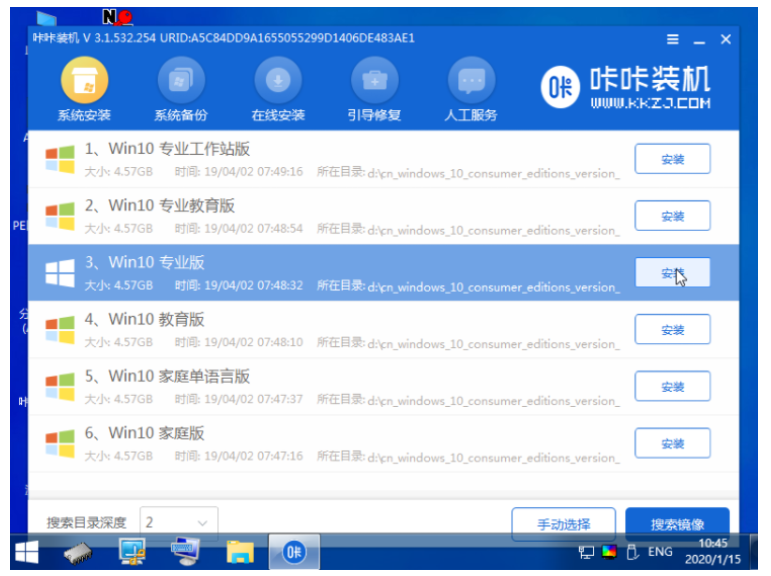Open the network icon in system tray

click(586, 552)
